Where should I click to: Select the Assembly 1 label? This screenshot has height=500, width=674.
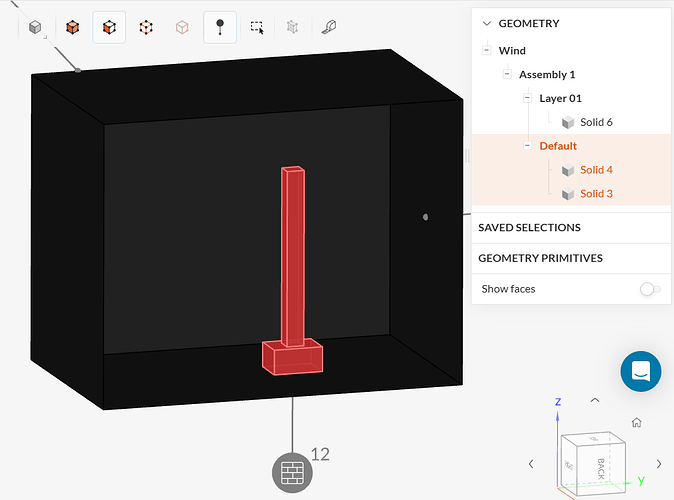point(547,74)
